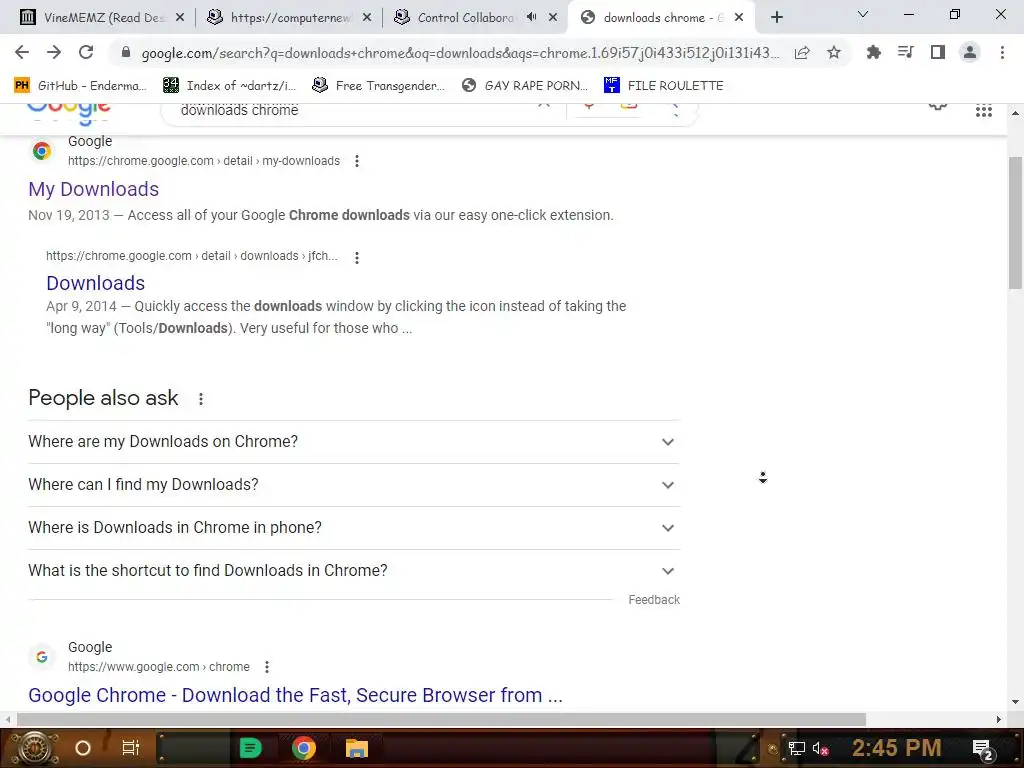The width and height of the screenshot is (1024, 768).
Task: Reload the current page
Action: tap(86, 52)
